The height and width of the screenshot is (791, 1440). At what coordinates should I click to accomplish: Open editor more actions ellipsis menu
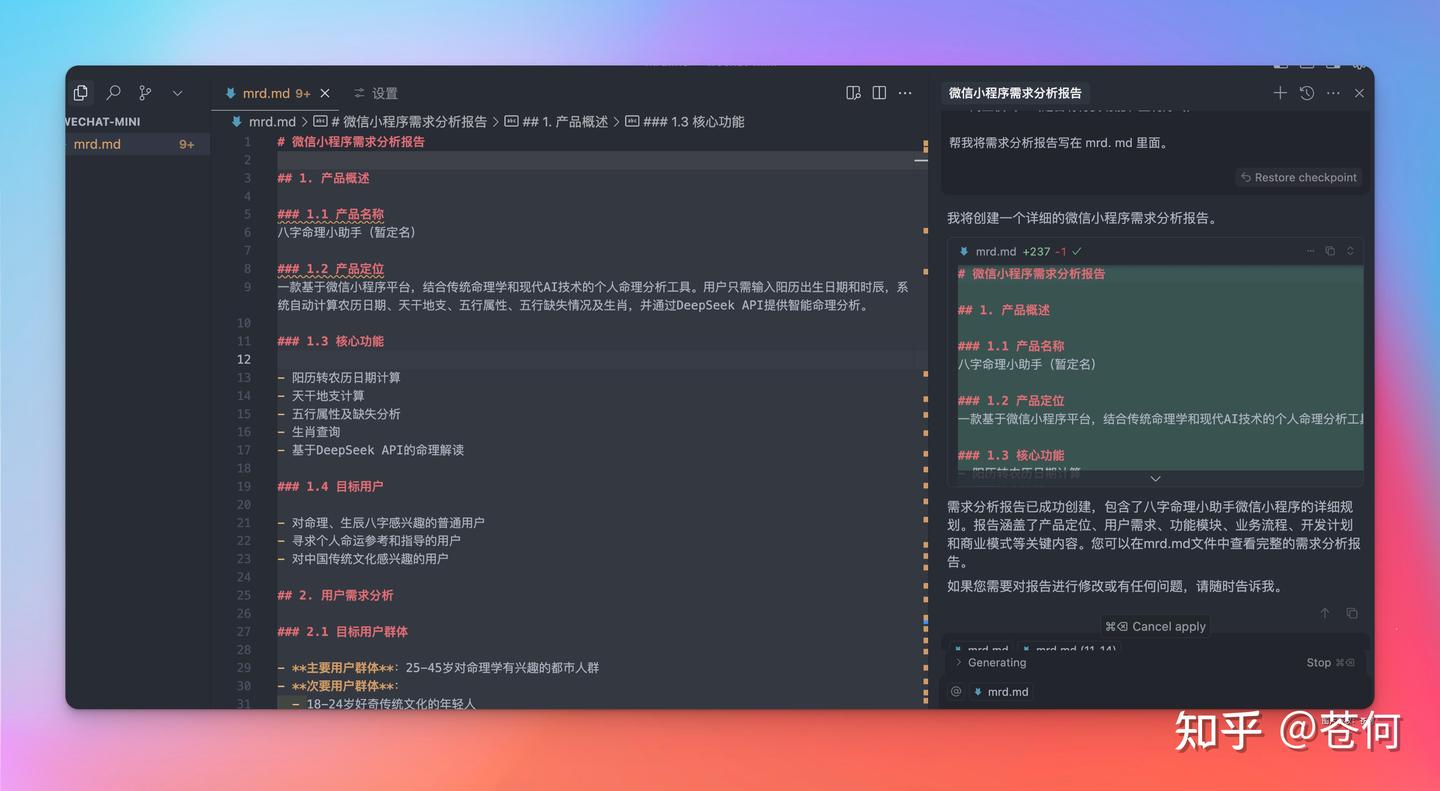click(x=905, y=93)
